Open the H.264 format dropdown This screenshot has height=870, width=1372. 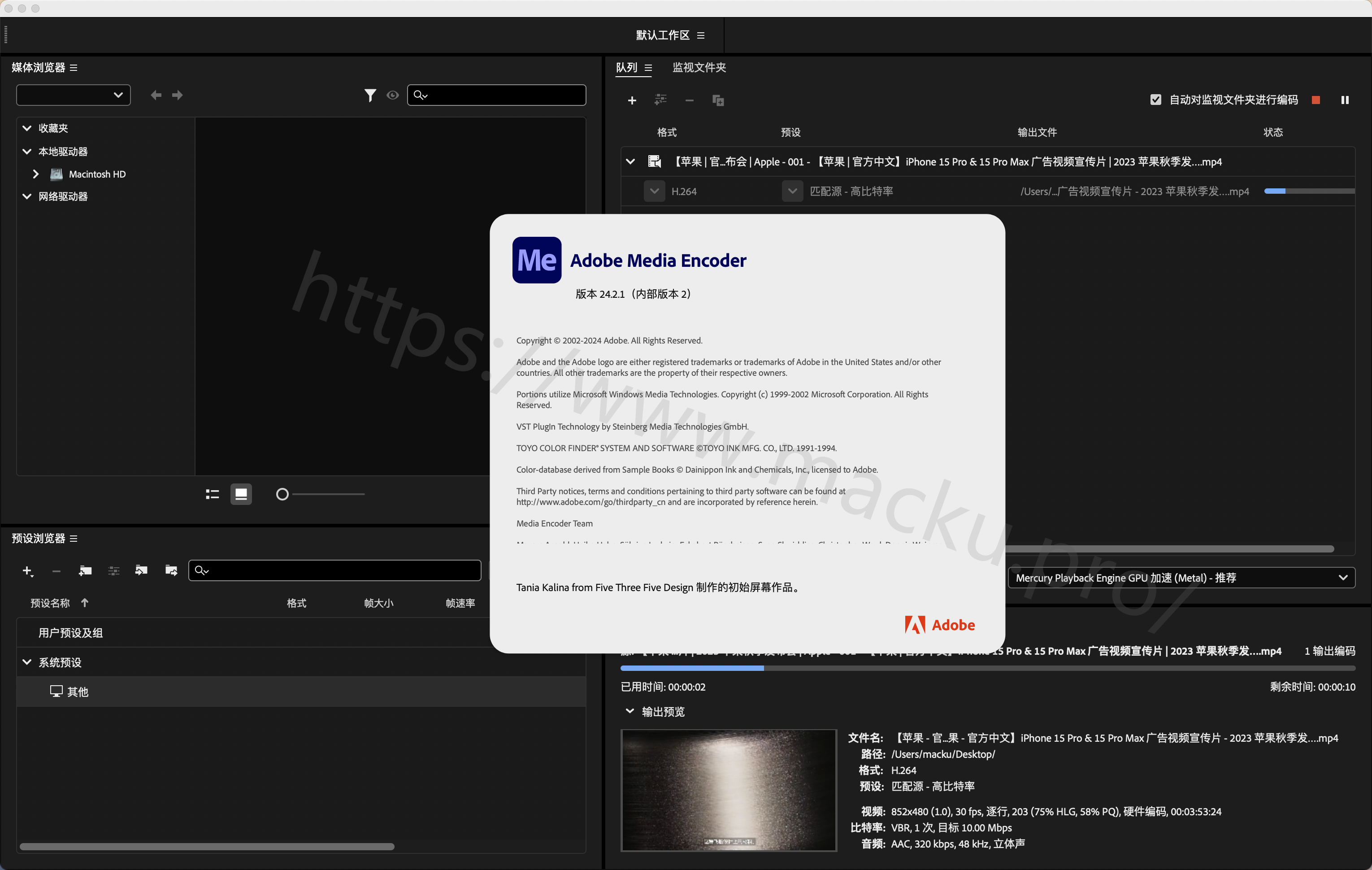(654, 191)
